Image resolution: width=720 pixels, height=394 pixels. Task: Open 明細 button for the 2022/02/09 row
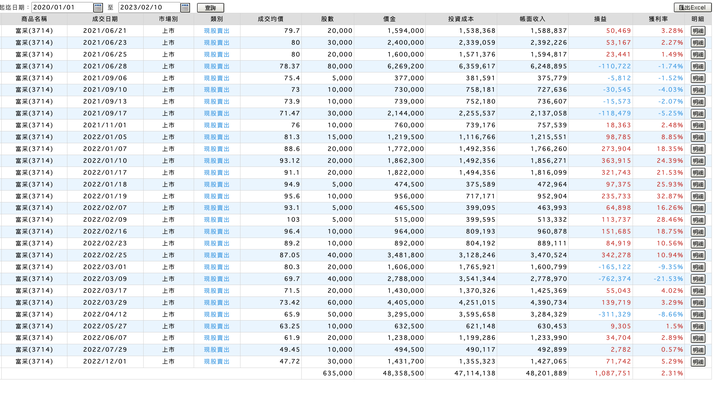pyautogui.click(x=698, y=220)
